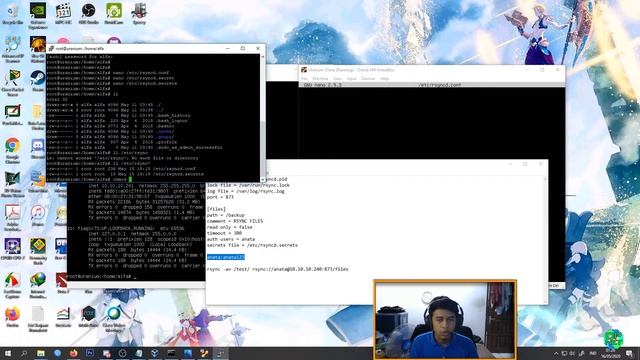Open the taskbar clock and date
640x360 pixels.
tap(611, 353)
